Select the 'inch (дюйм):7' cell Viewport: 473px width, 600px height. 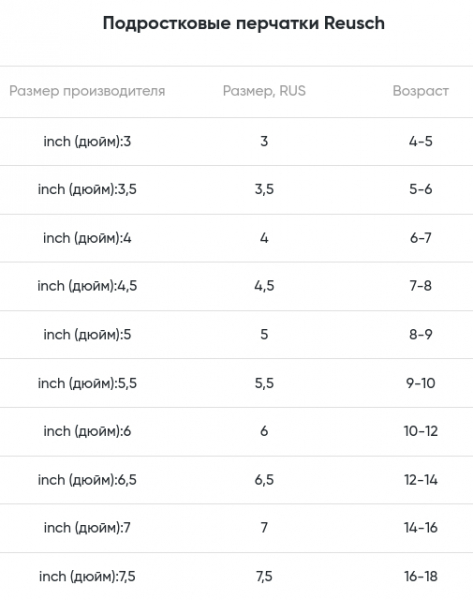(87, 528)
